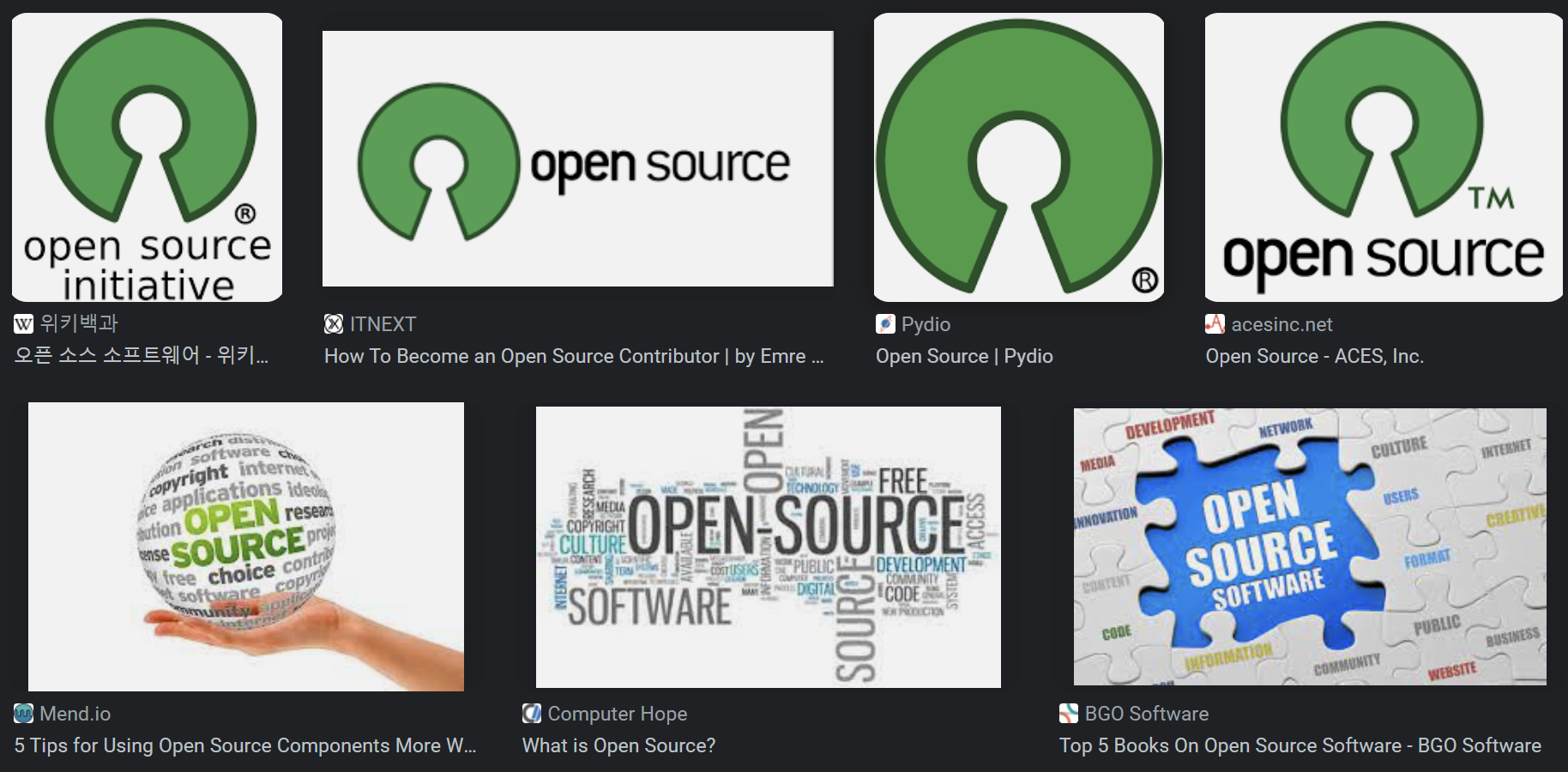Open the Mend.io hand holding globe image
The image size is (1568, 772).
coord(246,546)
